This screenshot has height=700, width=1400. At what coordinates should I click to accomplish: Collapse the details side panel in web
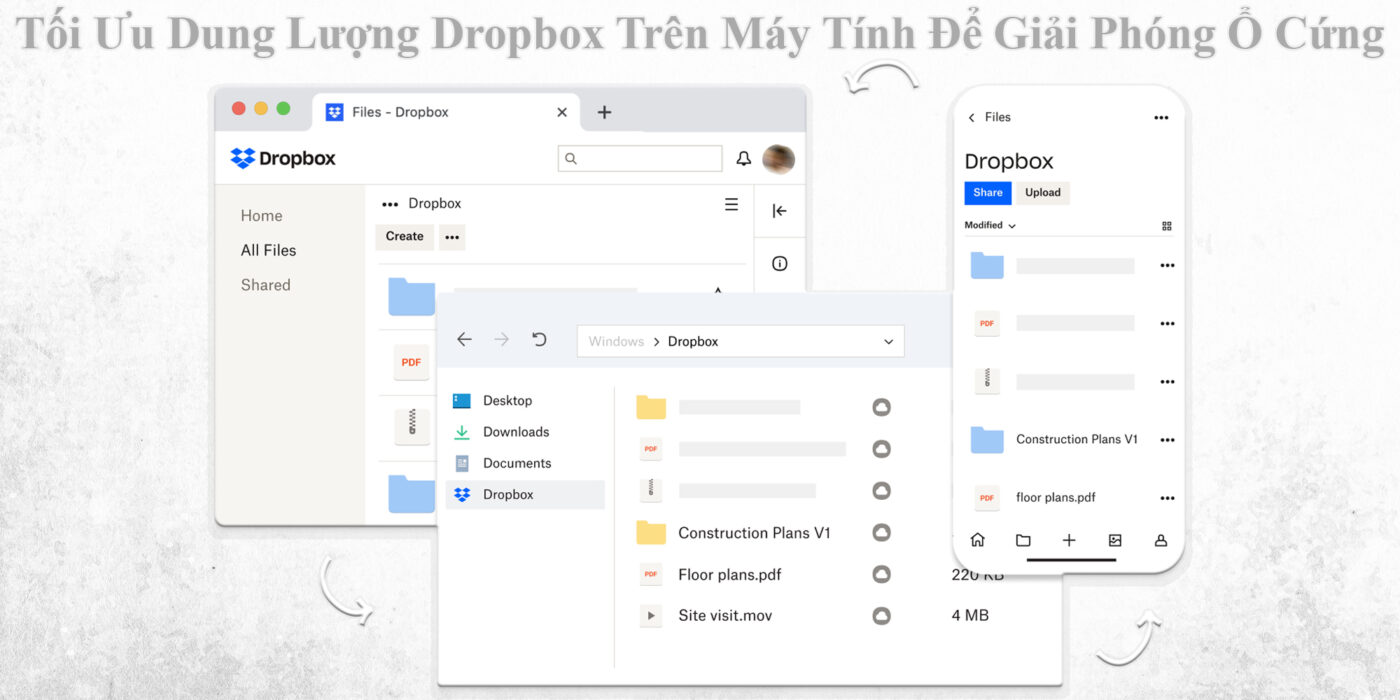coord(779,211)
